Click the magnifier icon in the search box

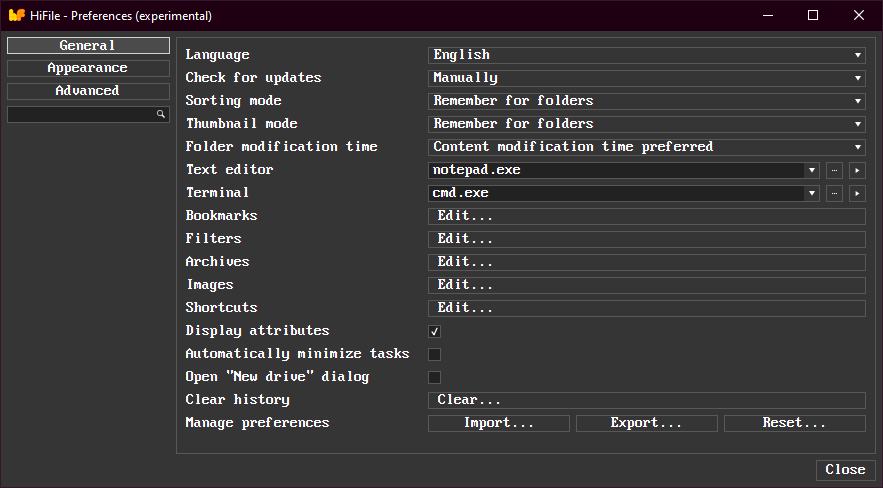(160, 115)
